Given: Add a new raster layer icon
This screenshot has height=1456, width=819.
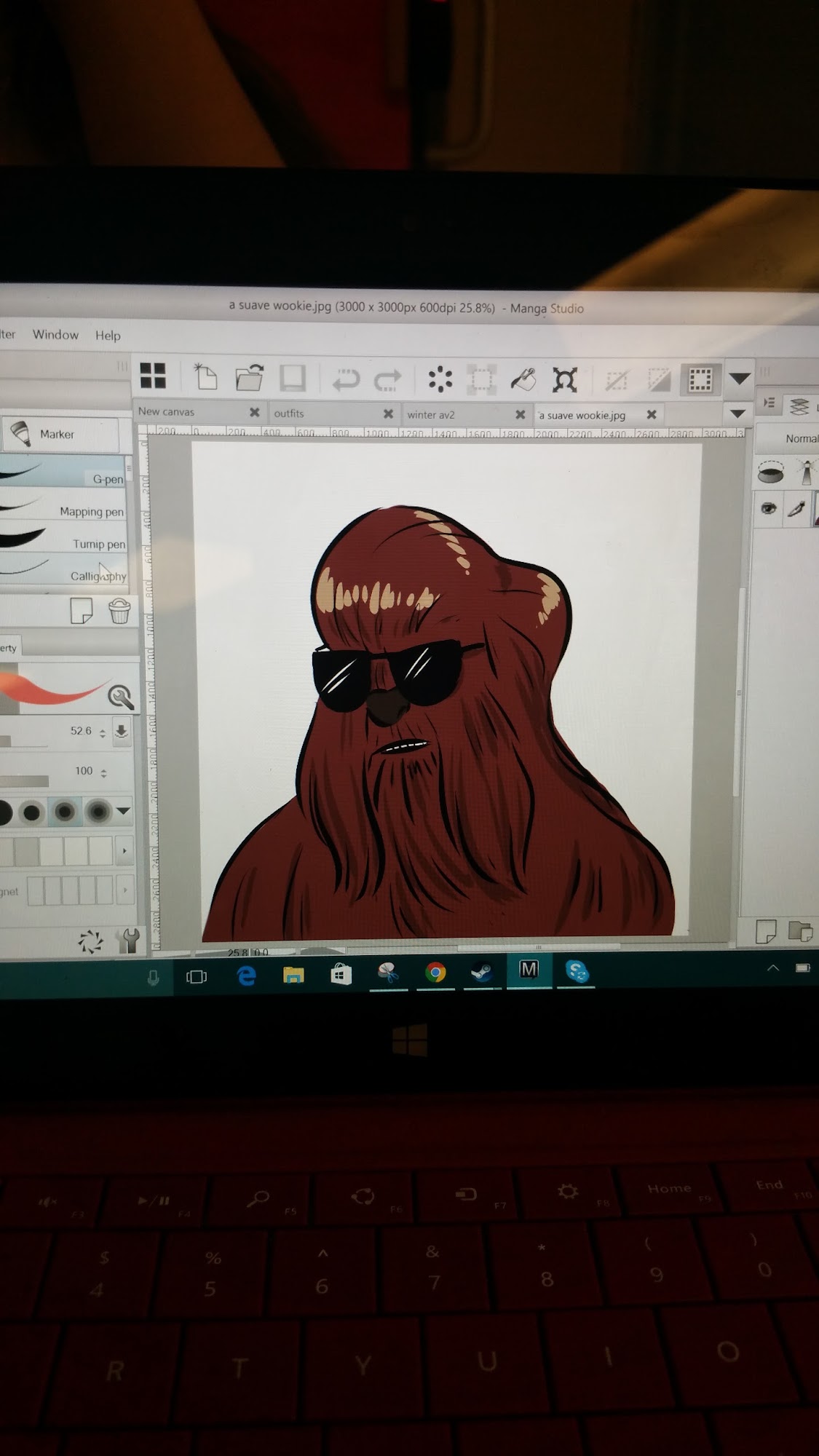Looking at the screenshot, I should 766,930.
